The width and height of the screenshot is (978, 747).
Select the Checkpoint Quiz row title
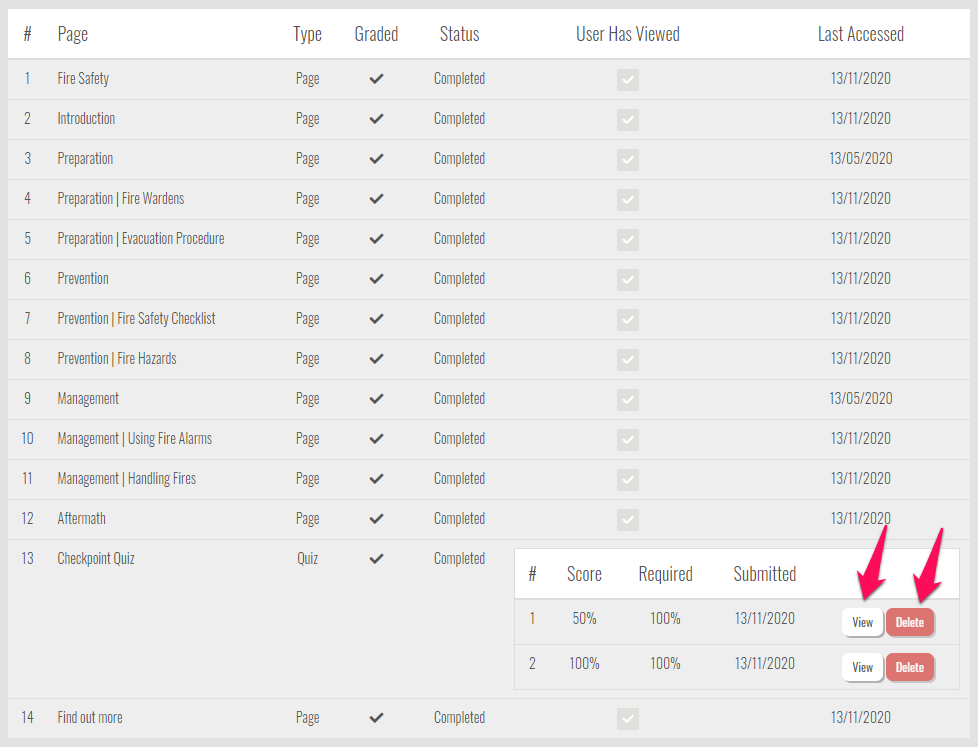click(96, 559)
